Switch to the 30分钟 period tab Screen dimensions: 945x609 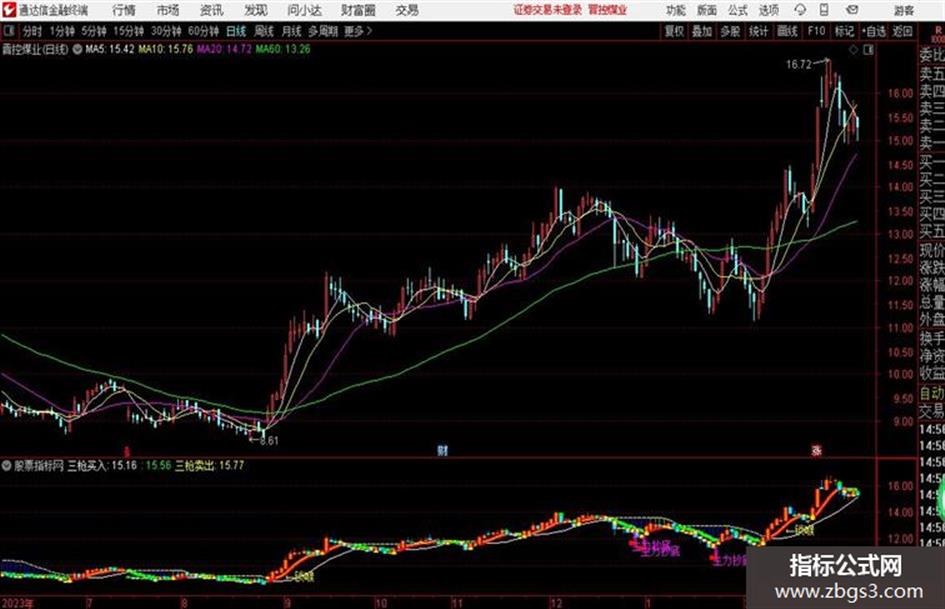point(166,31)
